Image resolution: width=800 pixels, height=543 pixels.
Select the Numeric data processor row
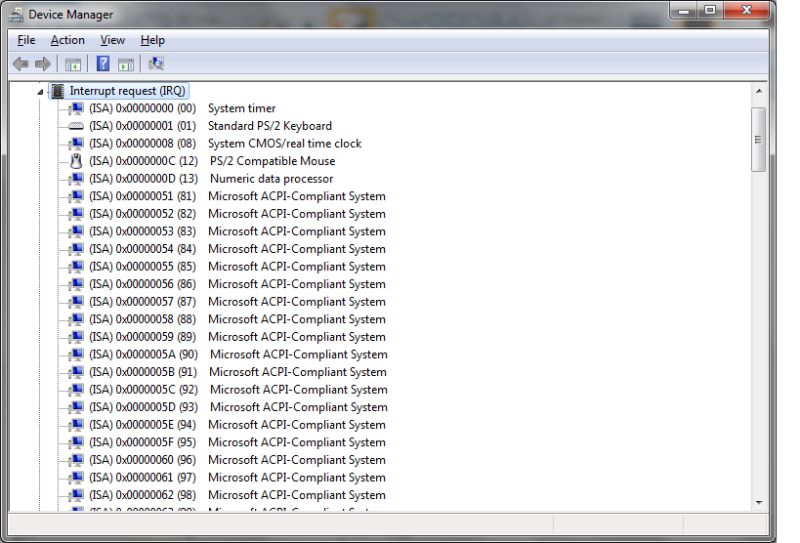pos(211,179)
